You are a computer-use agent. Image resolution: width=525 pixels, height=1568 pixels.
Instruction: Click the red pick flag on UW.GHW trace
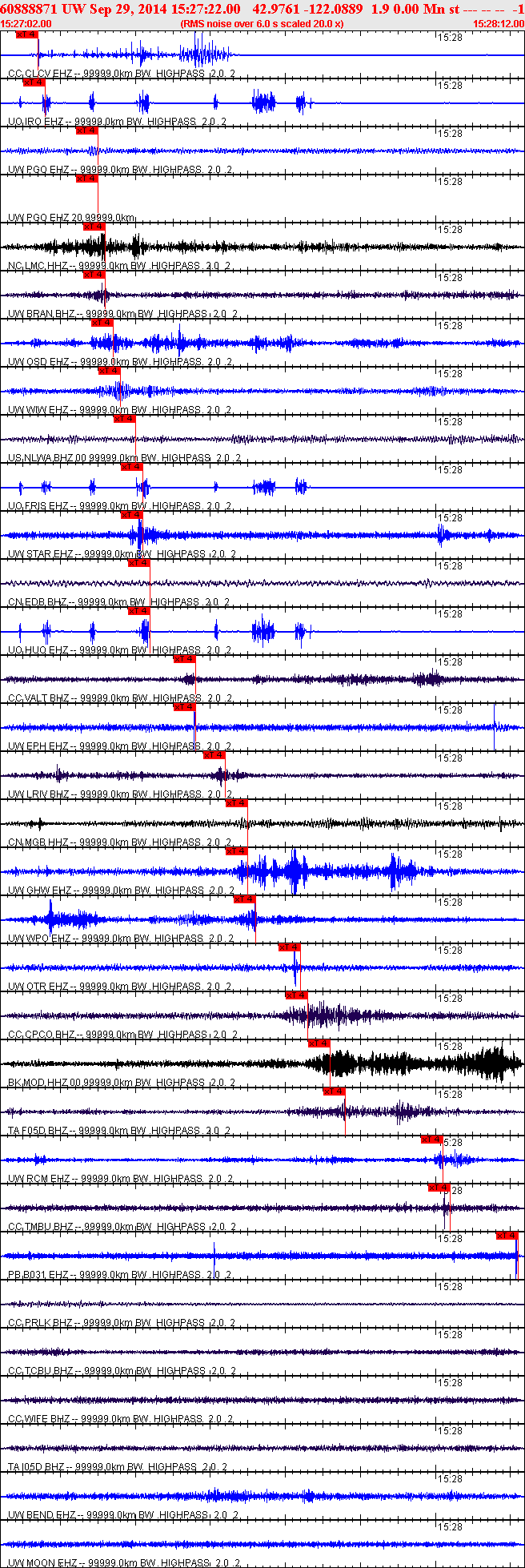(237, 851)
